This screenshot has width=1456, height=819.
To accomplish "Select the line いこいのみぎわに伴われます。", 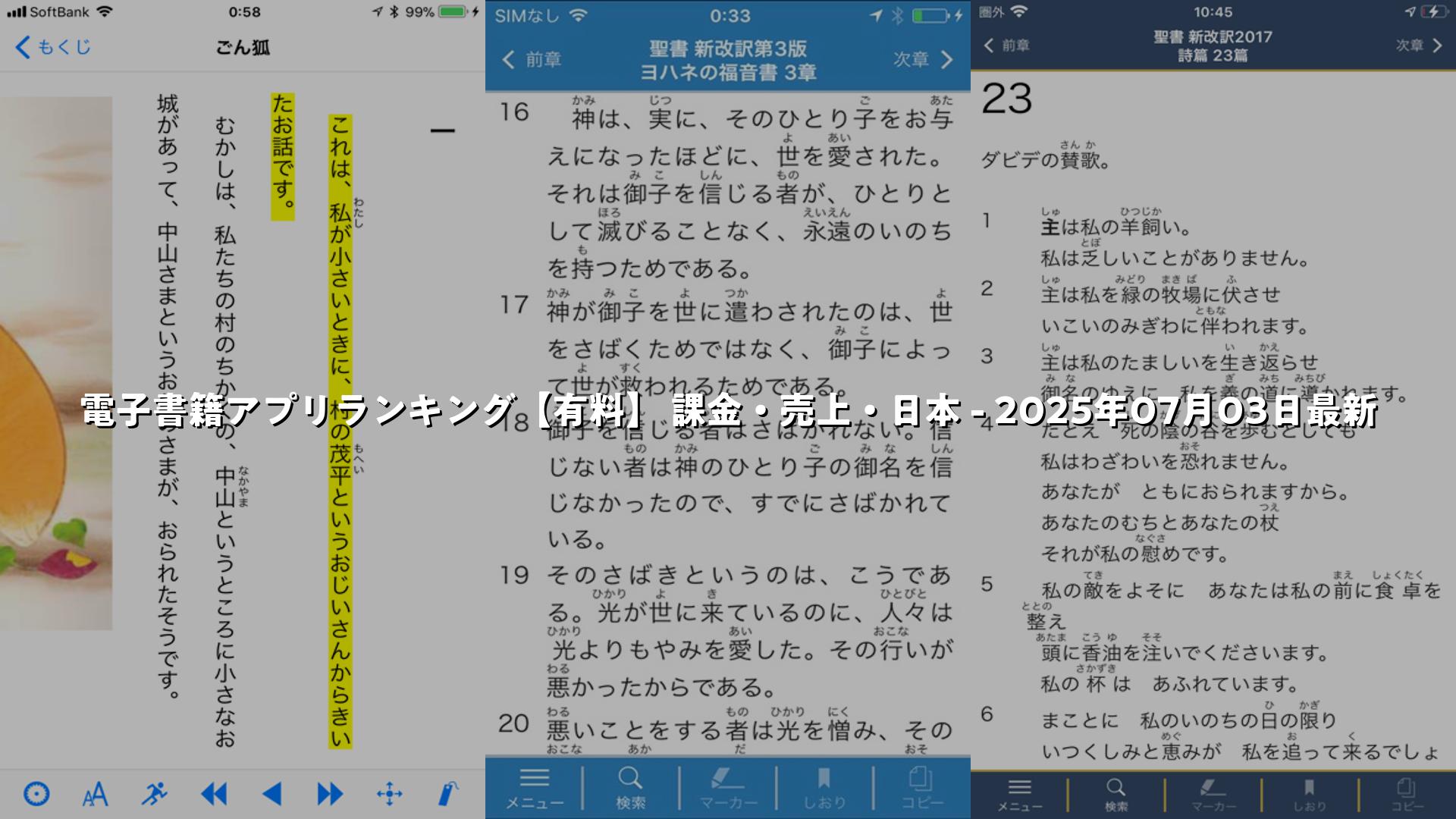I will (1175, 326).
